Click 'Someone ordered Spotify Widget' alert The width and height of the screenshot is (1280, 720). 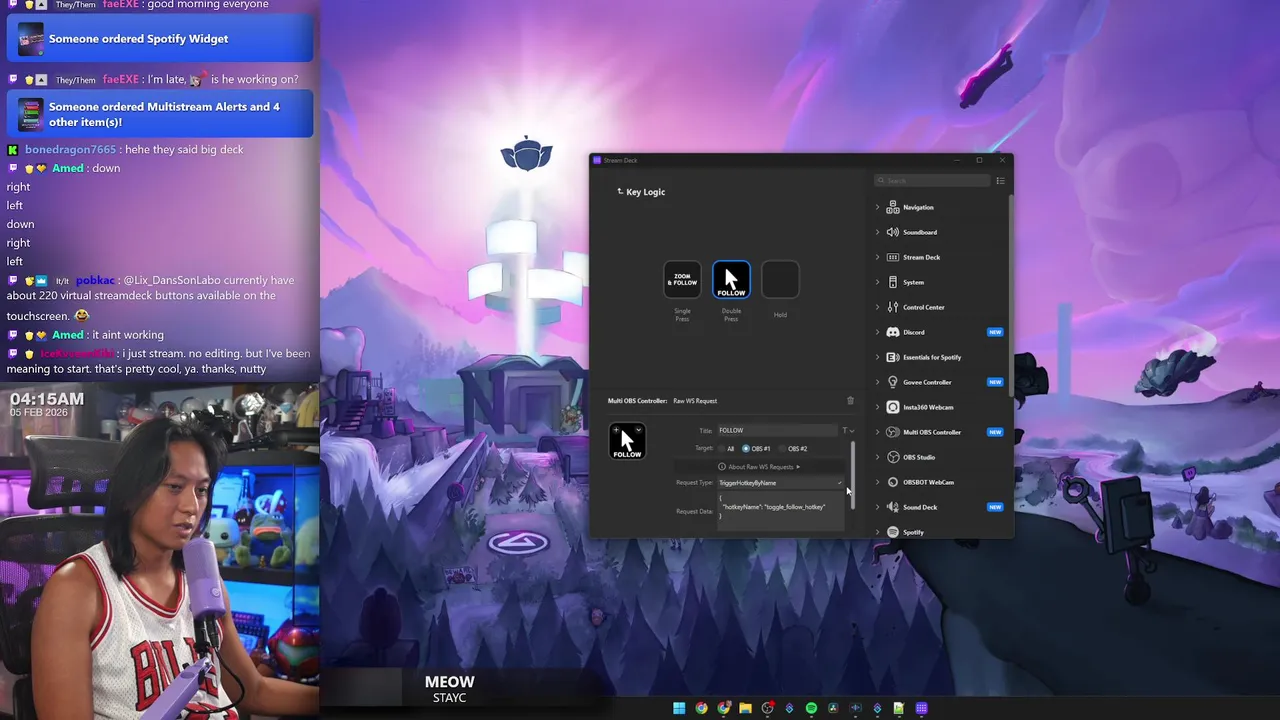pos(160,39)
